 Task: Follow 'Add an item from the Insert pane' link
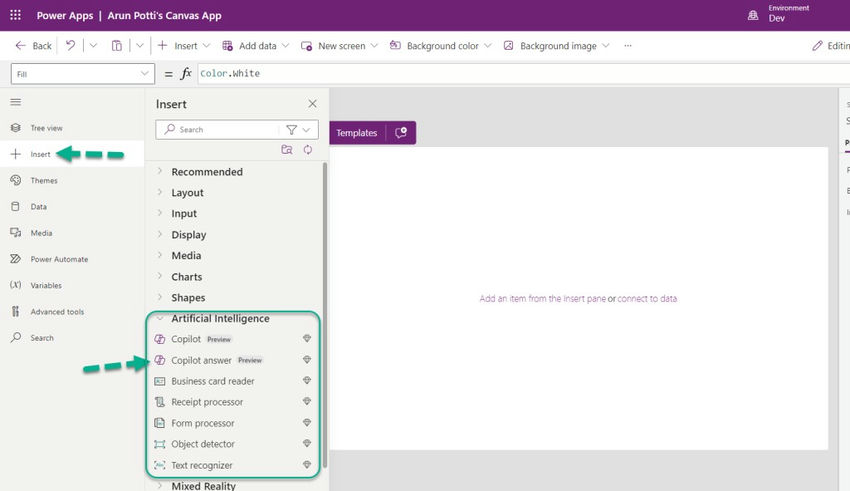(x=543, y=299)
